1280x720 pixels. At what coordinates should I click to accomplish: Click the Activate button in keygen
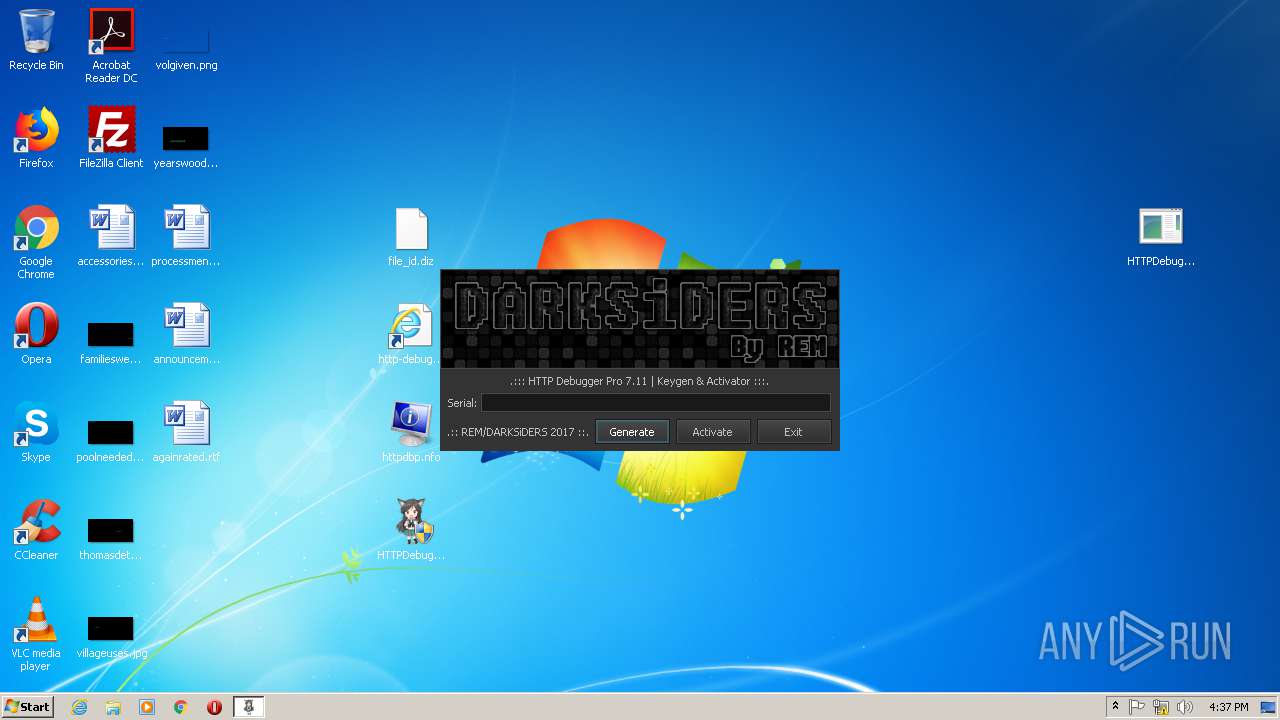tap(712, 432)
